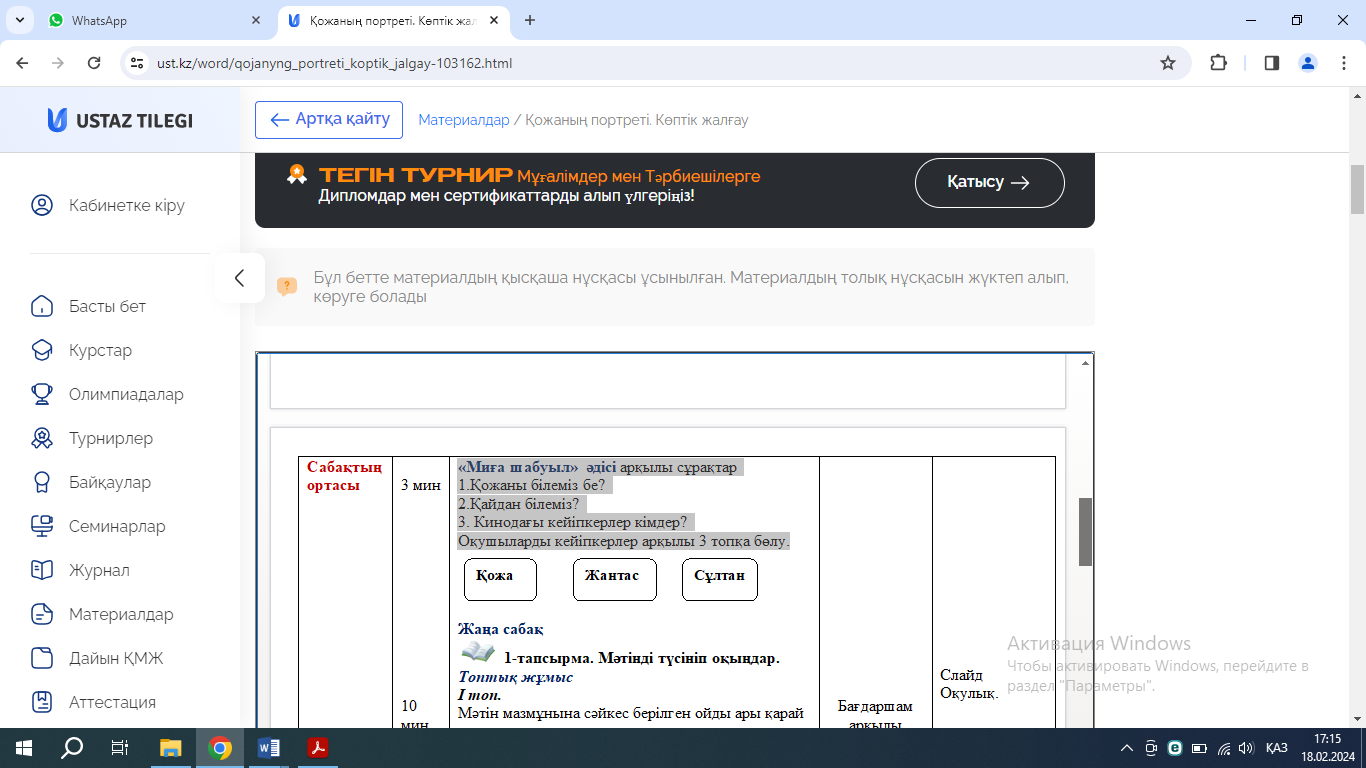Open File Explorer from the taskbar
Image resolution: width=1366 pixels, height=768 pixels.
[172, 748]
